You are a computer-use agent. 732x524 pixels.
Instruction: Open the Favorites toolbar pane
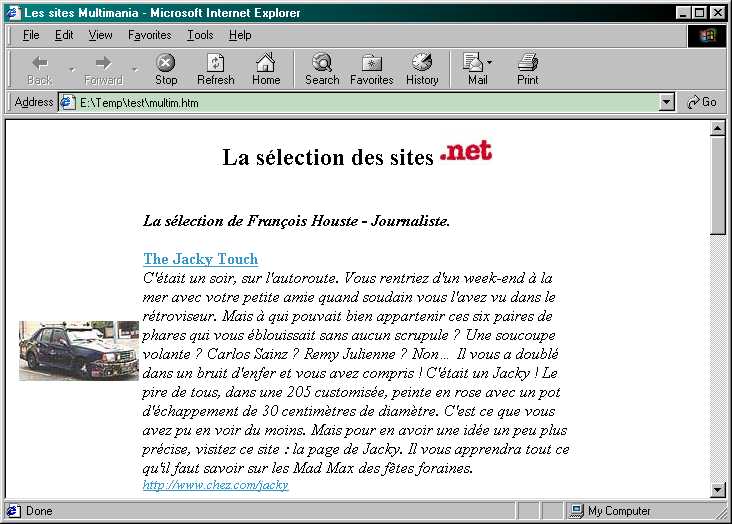372,70
